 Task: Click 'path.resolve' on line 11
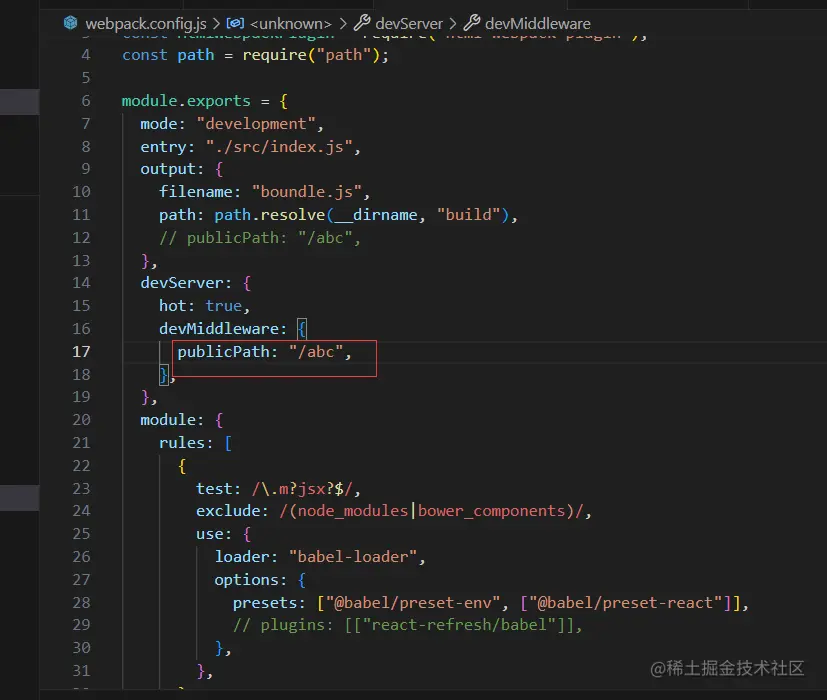click(x=270, y=215)
